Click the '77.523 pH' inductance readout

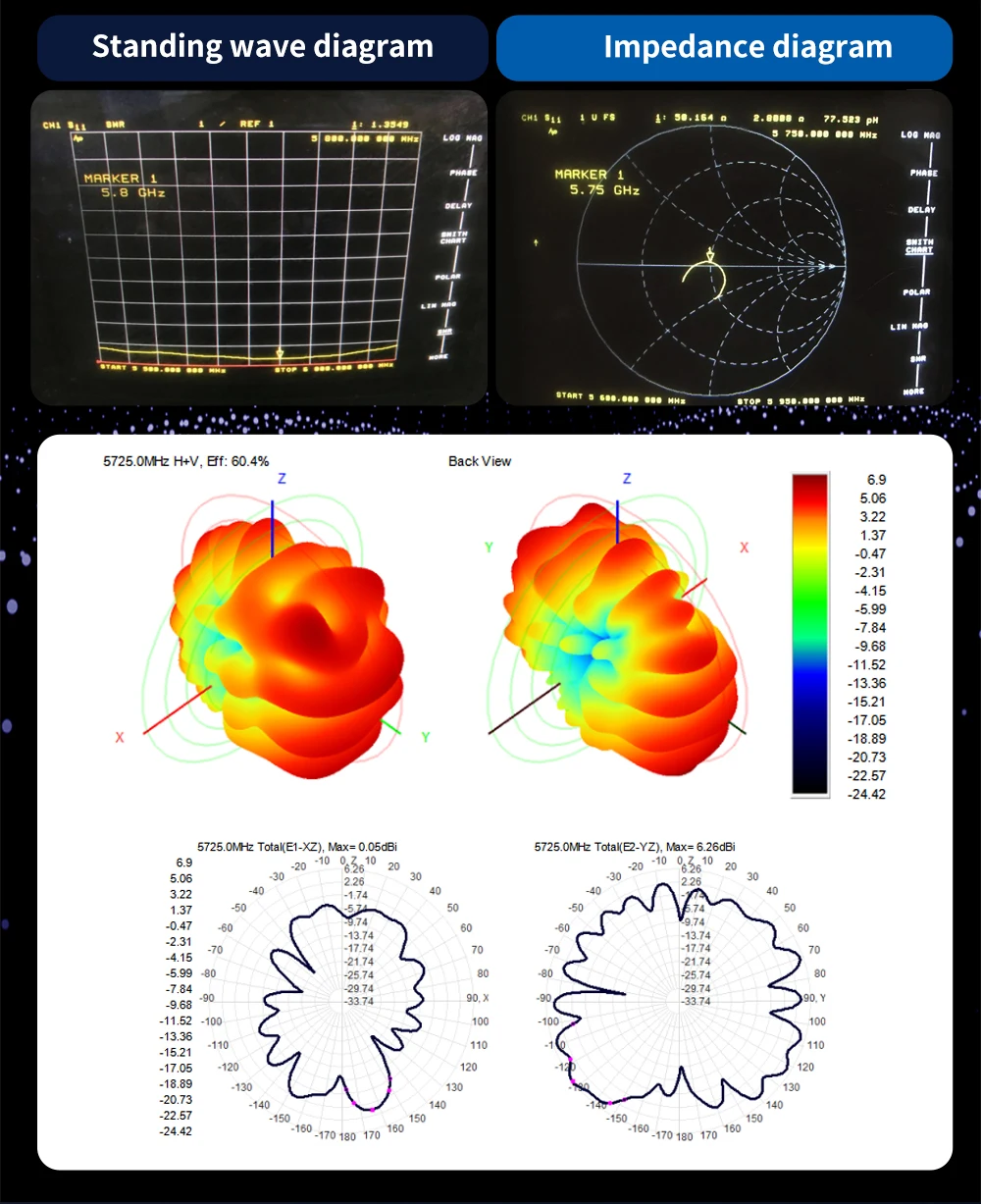(x=852, y=119)
